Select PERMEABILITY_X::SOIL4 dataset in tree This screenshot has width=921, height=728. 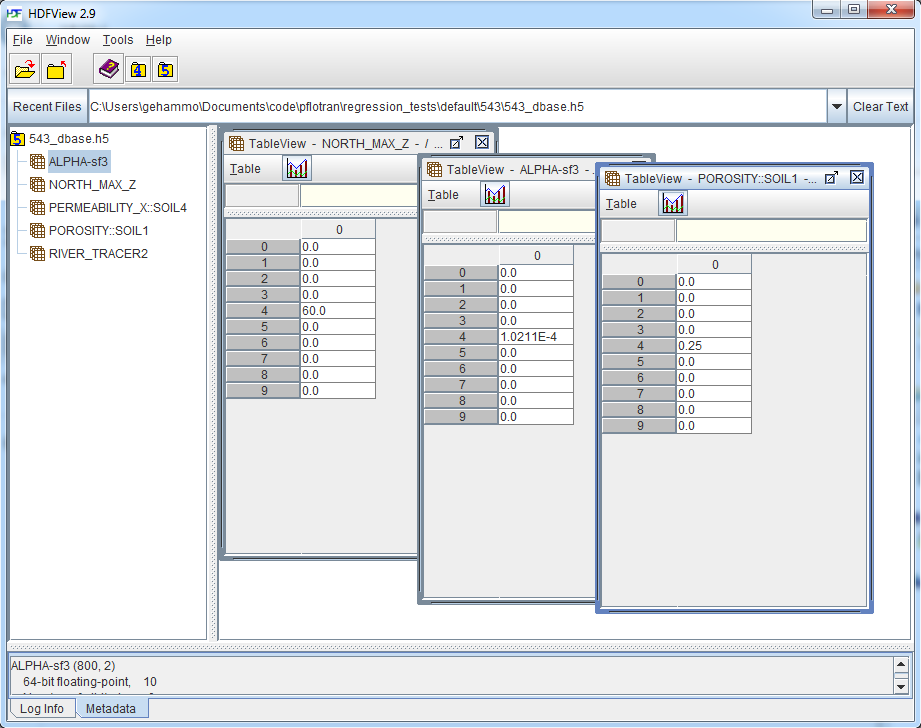pyautogui.click(x=117, y=208)
